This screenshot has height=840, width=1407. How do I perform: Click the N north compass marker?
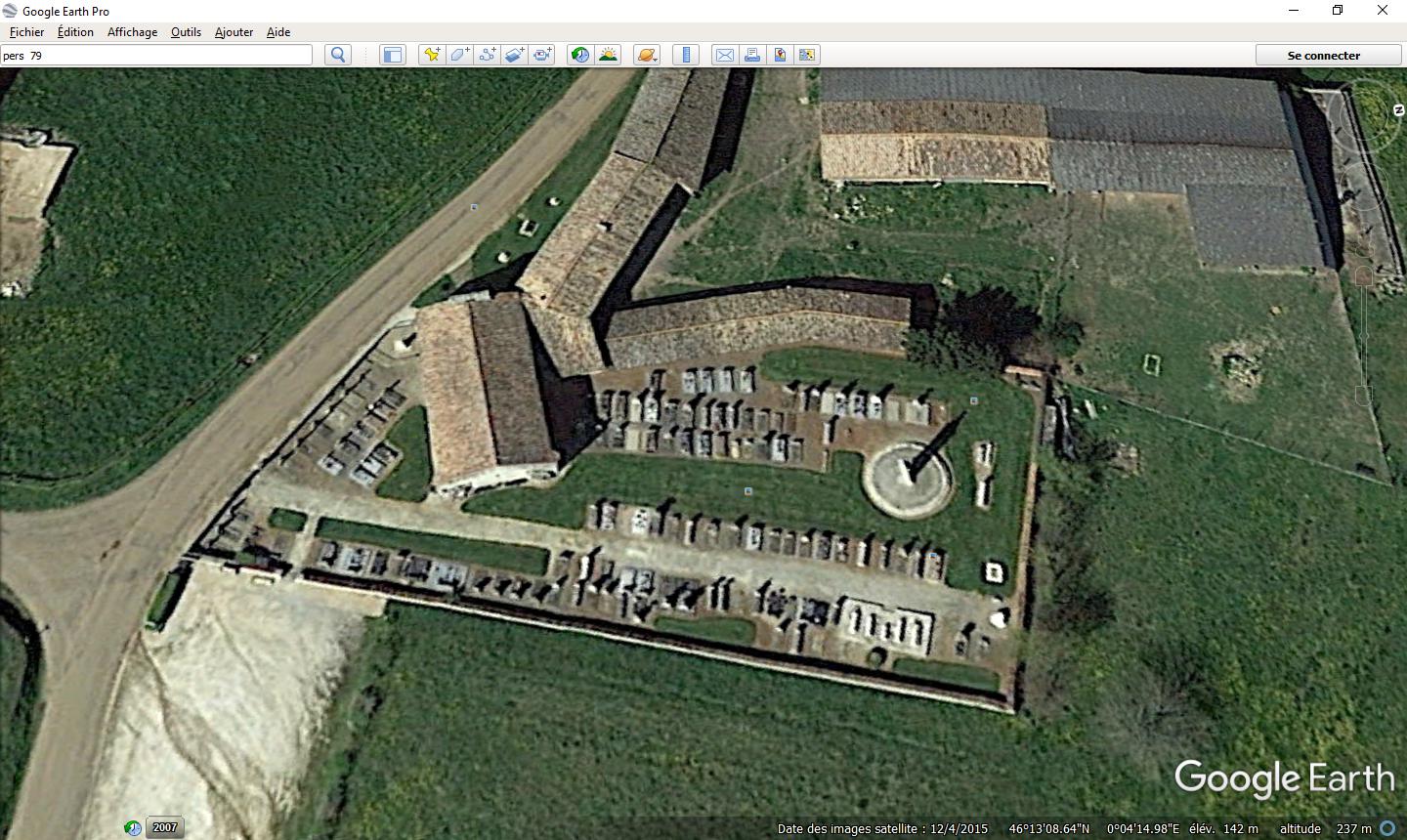[1398, 110]
